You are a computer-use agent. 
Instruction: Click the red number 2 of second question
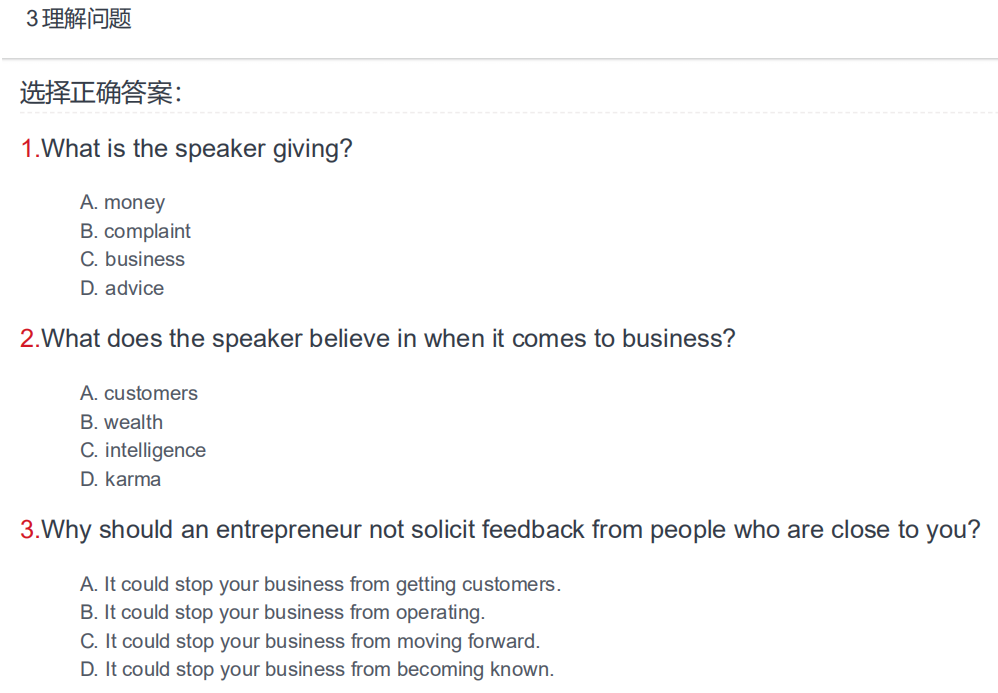click(x=28, y=339)
